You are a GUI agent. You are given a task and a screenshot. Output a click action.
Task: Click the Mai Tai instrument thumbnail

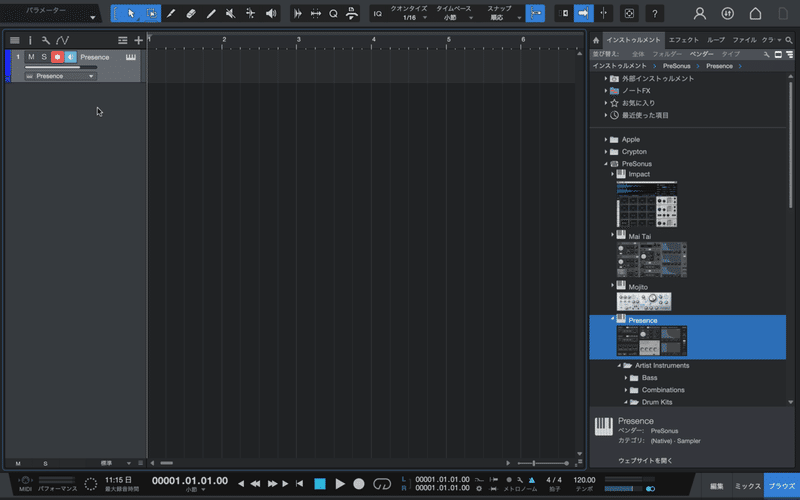652,260
